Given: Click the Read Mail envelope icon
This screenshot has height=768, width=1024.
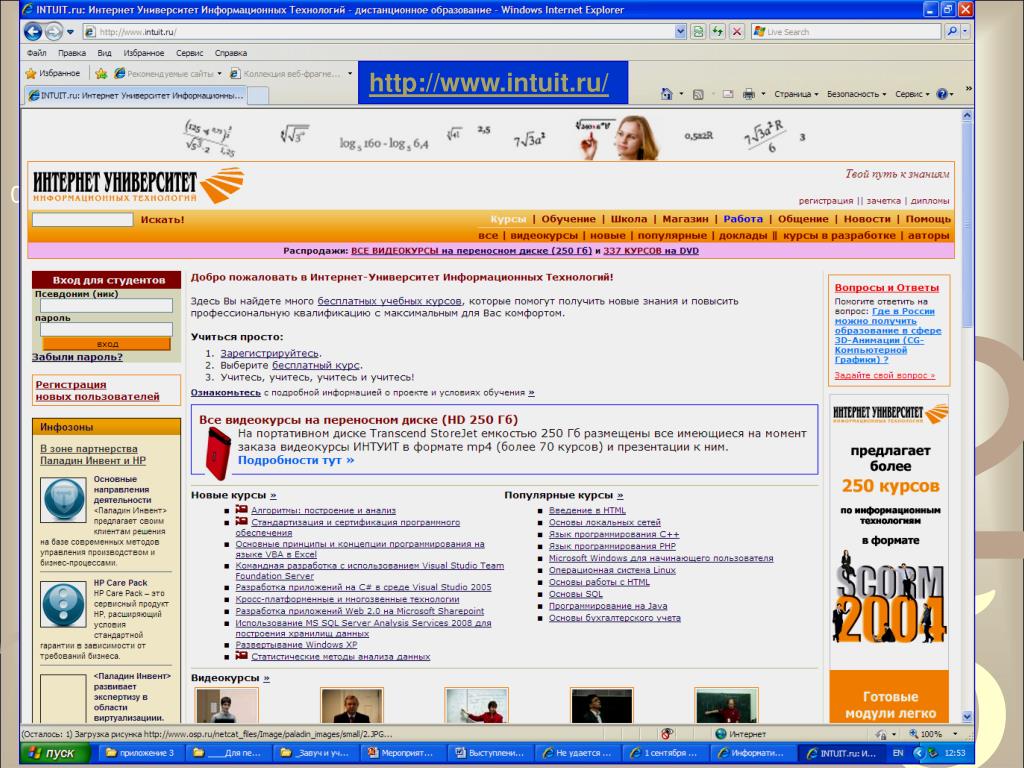Looking at the screenshot, I should click(728, 94).
